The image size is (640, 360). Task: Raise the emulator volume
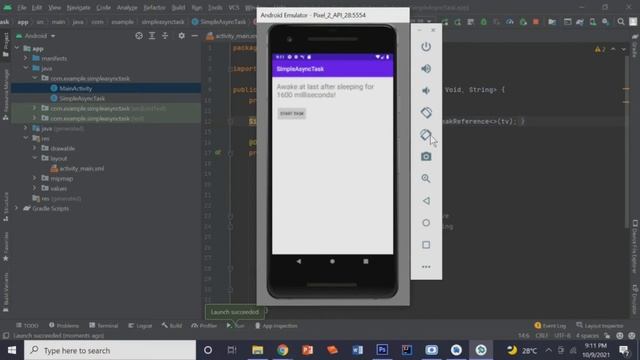pos(426,69)
